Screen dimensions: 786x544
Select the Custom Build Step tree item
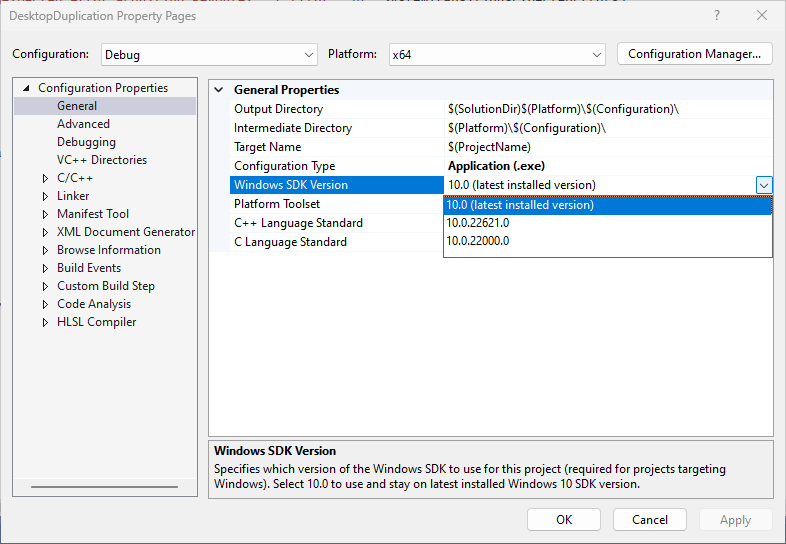[x=106, y=286]
